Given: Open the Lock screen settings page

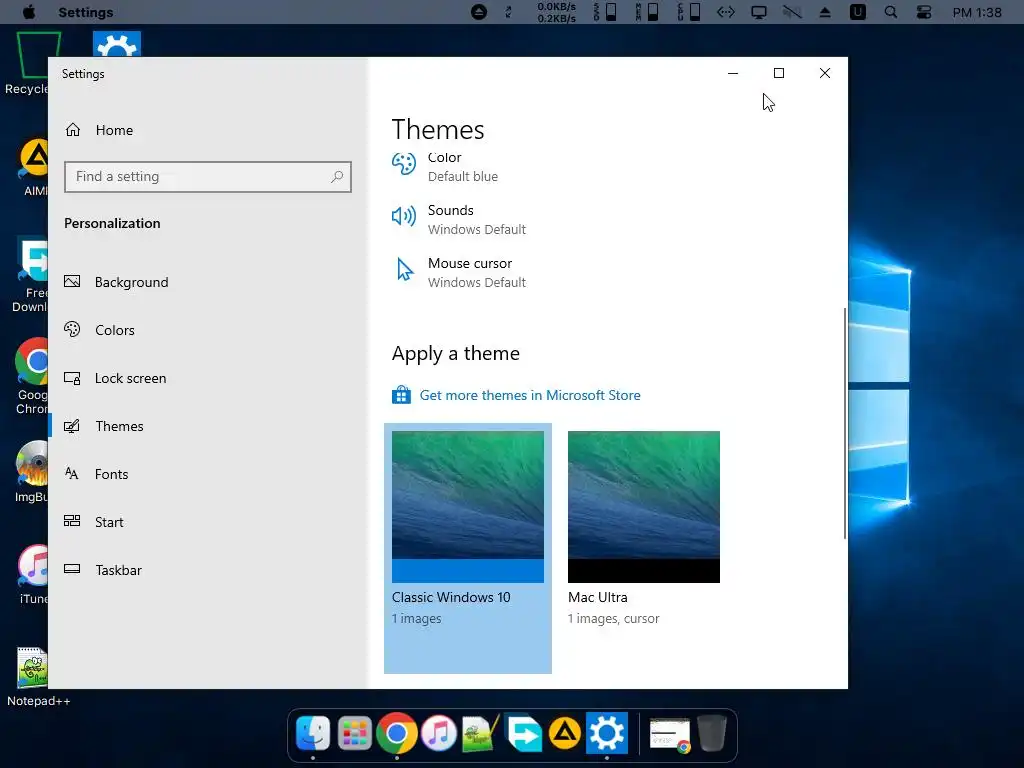Looking at the screenshot, I should (131, 378).
